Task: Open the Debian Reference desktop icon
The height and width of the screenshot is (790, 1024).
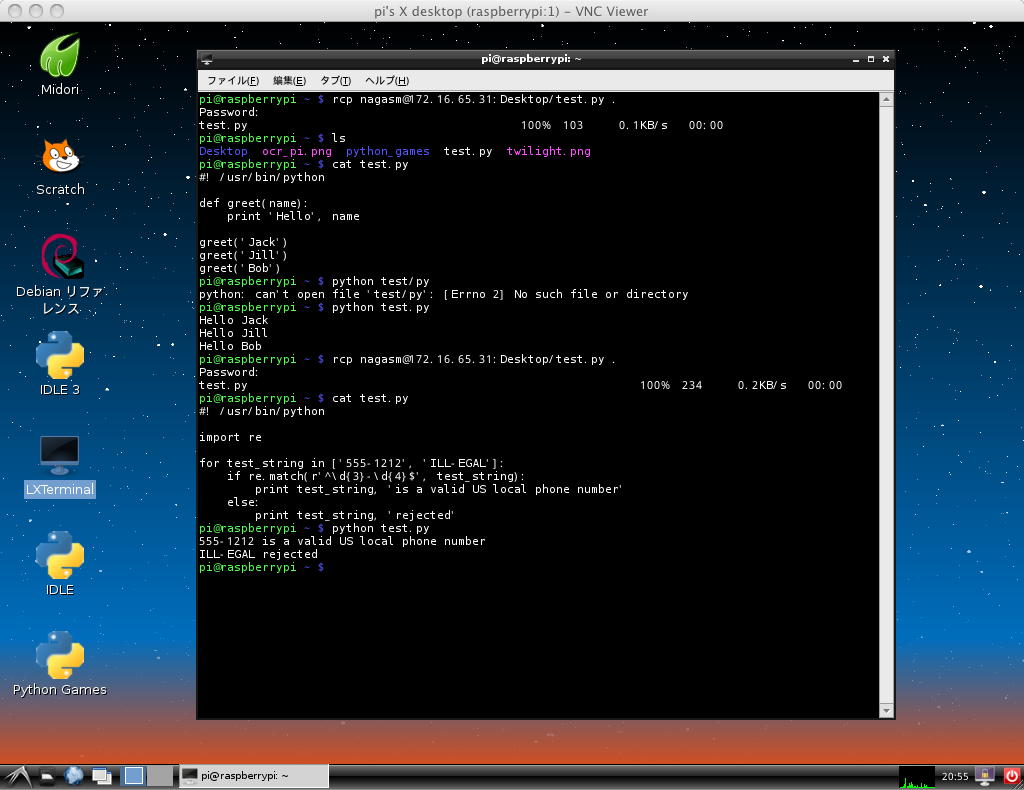Action: tap(59, 275)
